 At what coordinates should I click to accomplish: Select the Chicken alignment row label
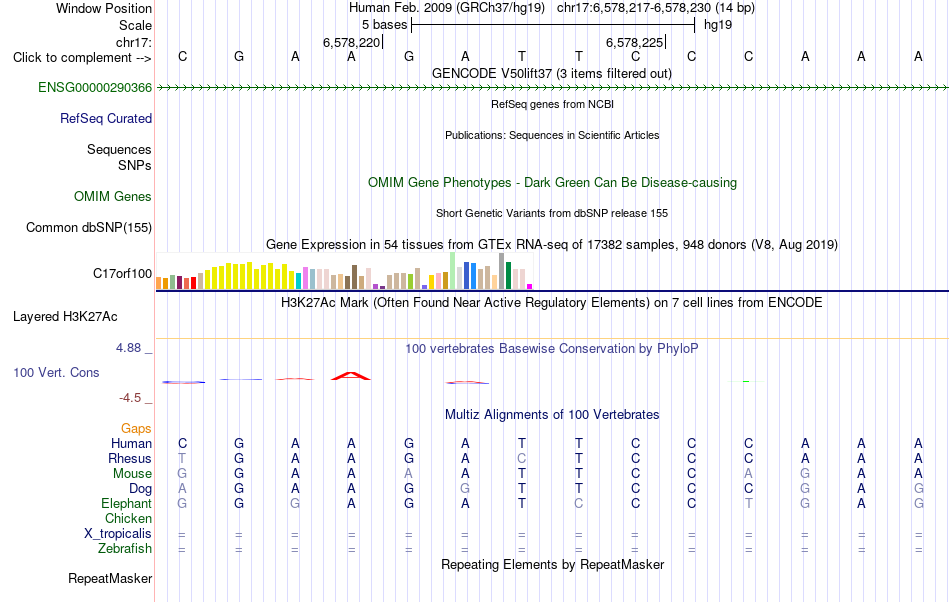[128, 518]
